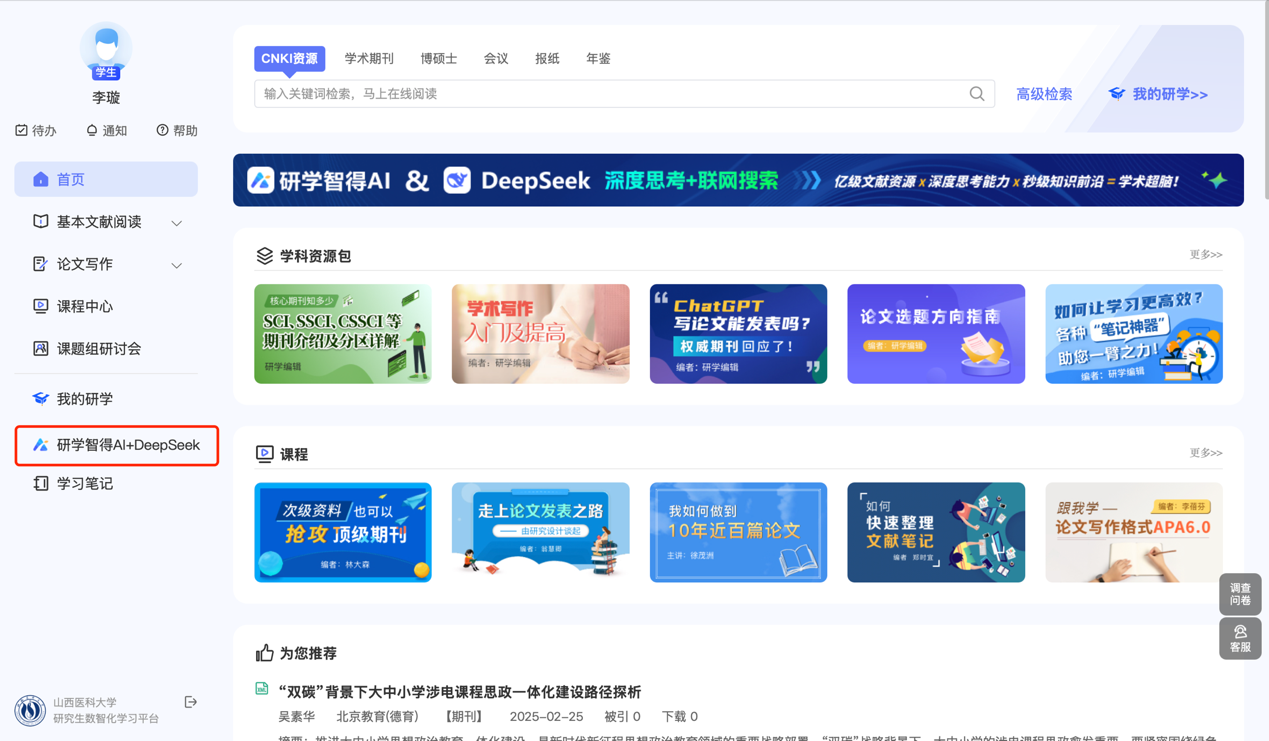1269x741 pixels.
Task: Open 通知 notifications bell
Action: click(92, 131)
